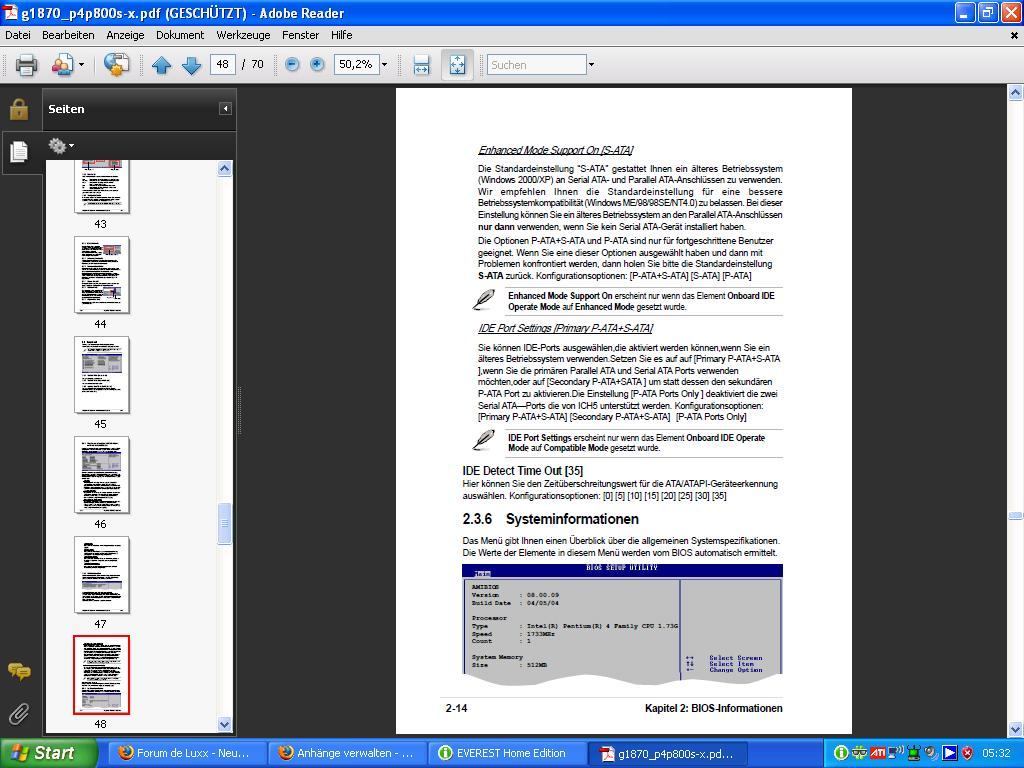Click the 2.3.6 Systeminformationen heading
Image resolution: width=1024 pixels, height=768 pixels.
(551, 519)
